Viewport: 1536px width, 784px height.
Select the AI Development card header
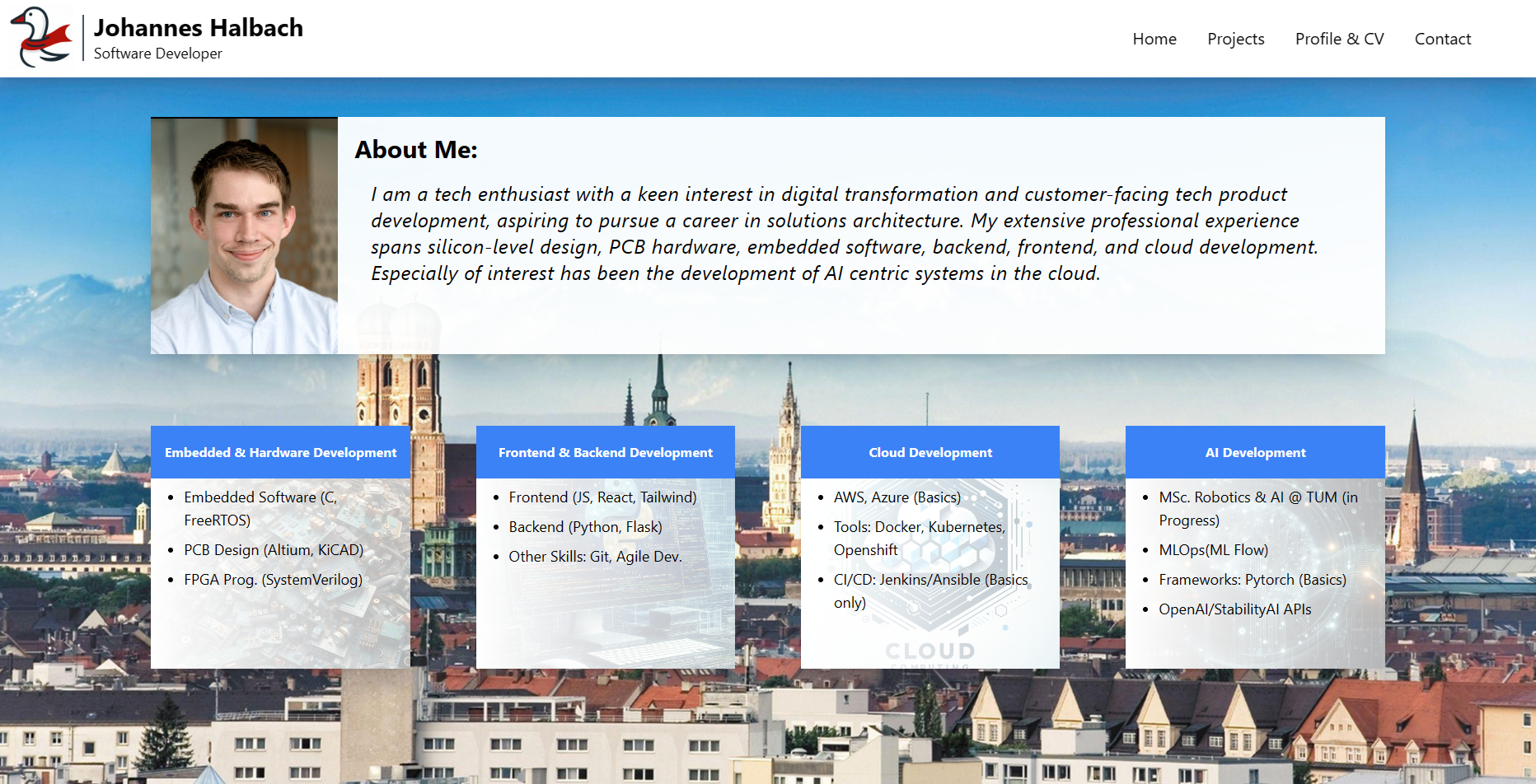pos(1255,452)
